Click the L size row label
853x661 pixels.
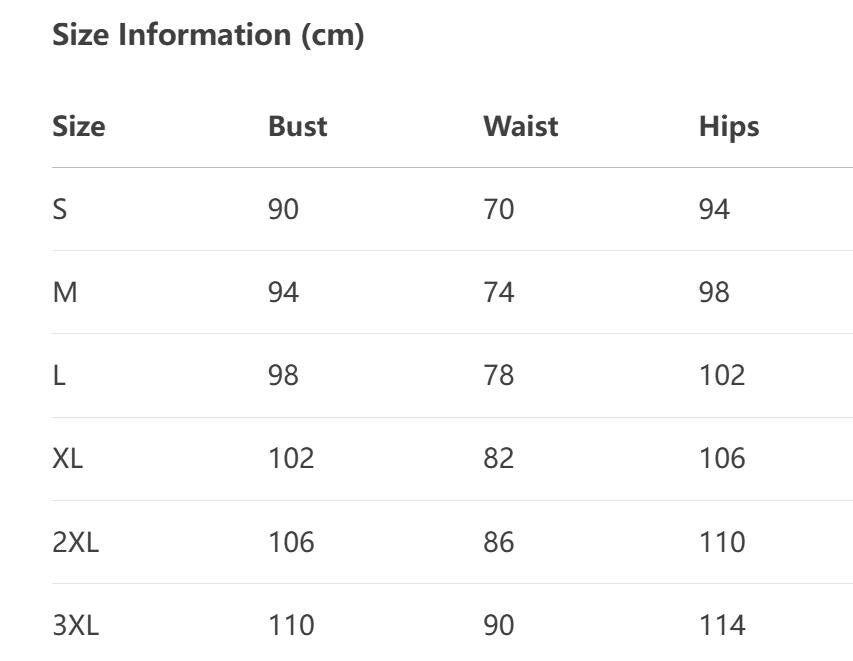[x=59, y=375]
